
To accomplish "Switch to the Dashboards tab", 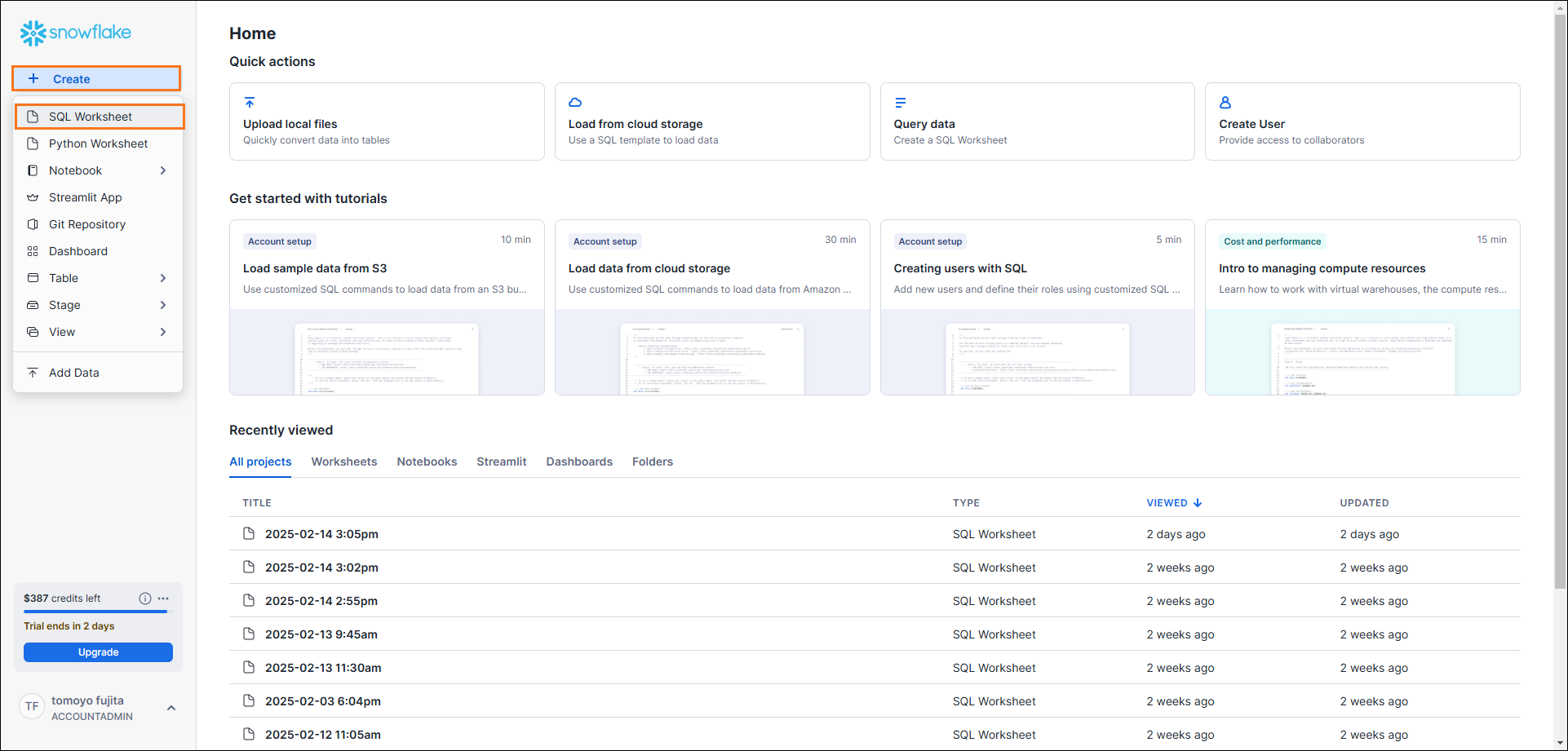I will point(579,462).
